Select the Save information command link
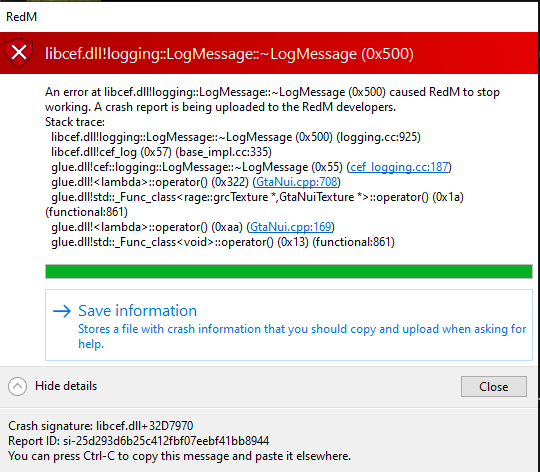This screenshot has width=540, height=472. coord(289,325)
